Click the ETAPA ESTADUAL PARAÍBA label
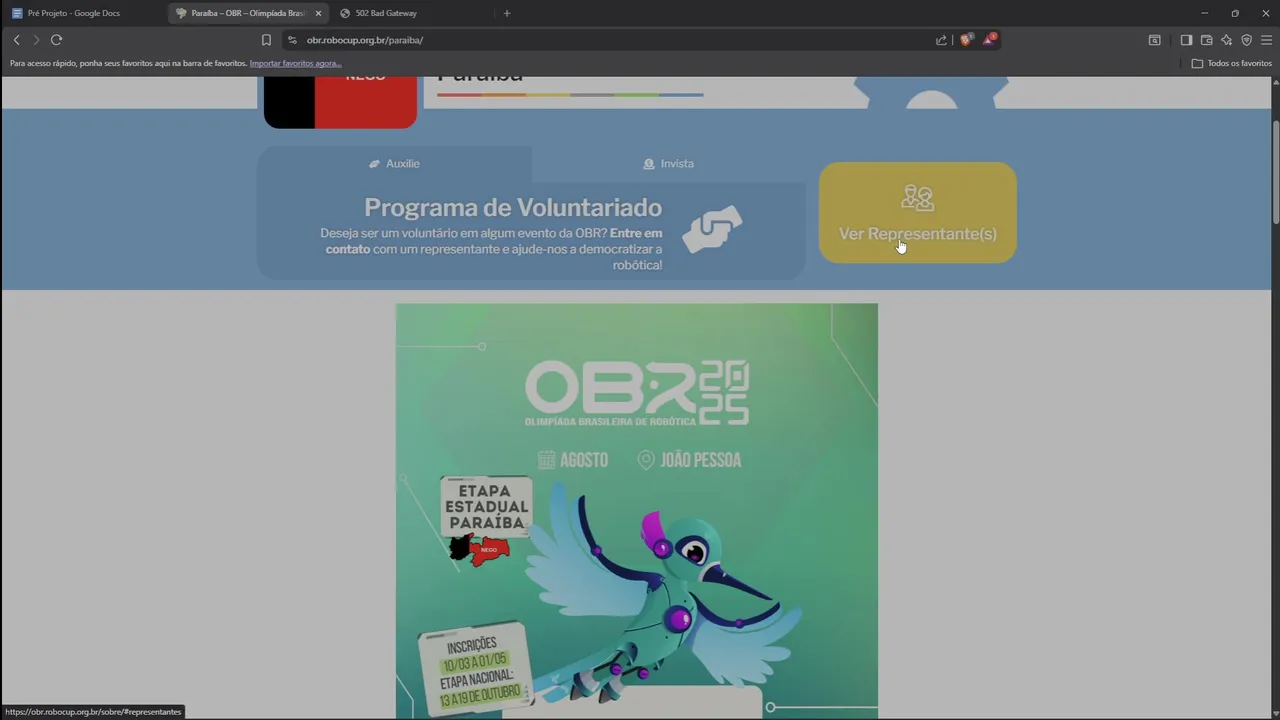Viewport: 1280px width, 720px height. [486, 506]
